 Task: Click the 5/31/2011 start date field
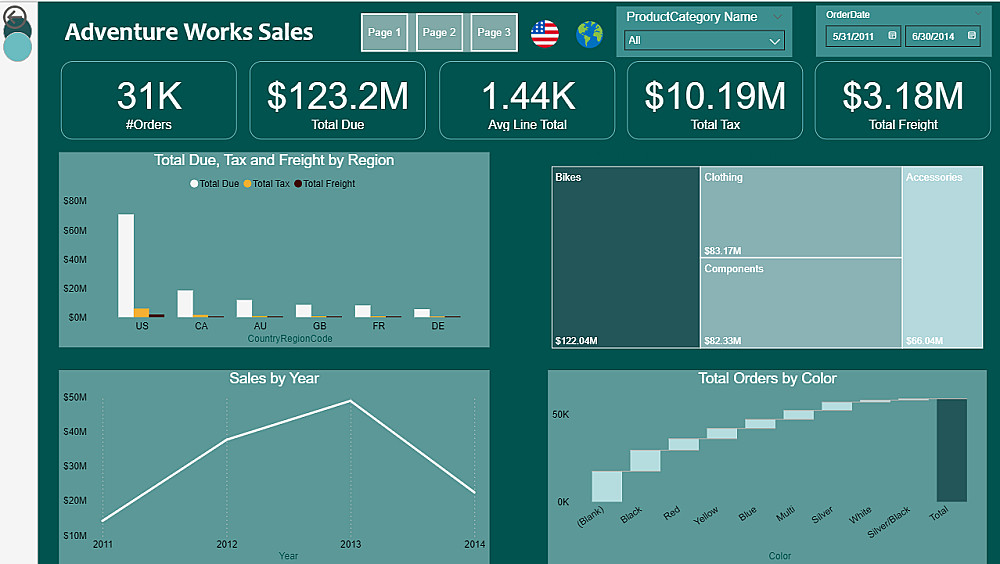click(x=856, y=36)
